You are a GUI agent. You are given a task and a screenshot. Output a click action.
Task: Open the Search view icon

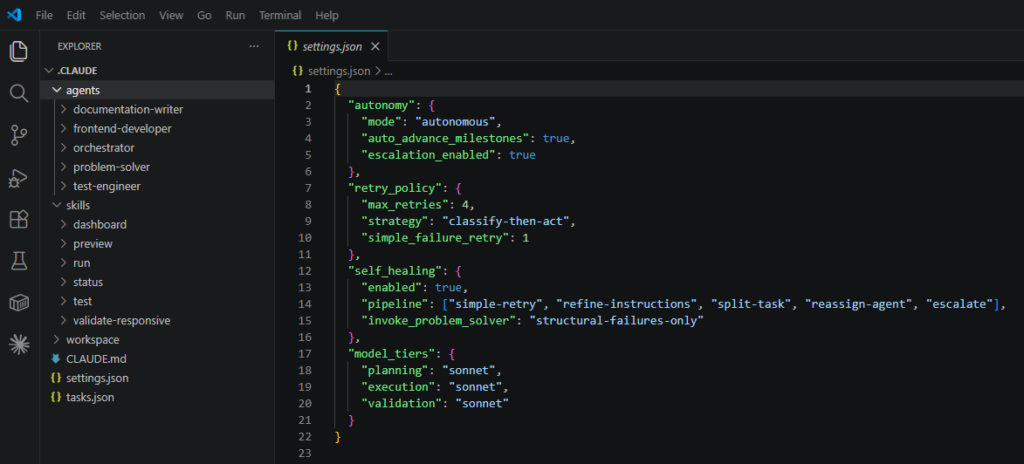tap(19, 93)
